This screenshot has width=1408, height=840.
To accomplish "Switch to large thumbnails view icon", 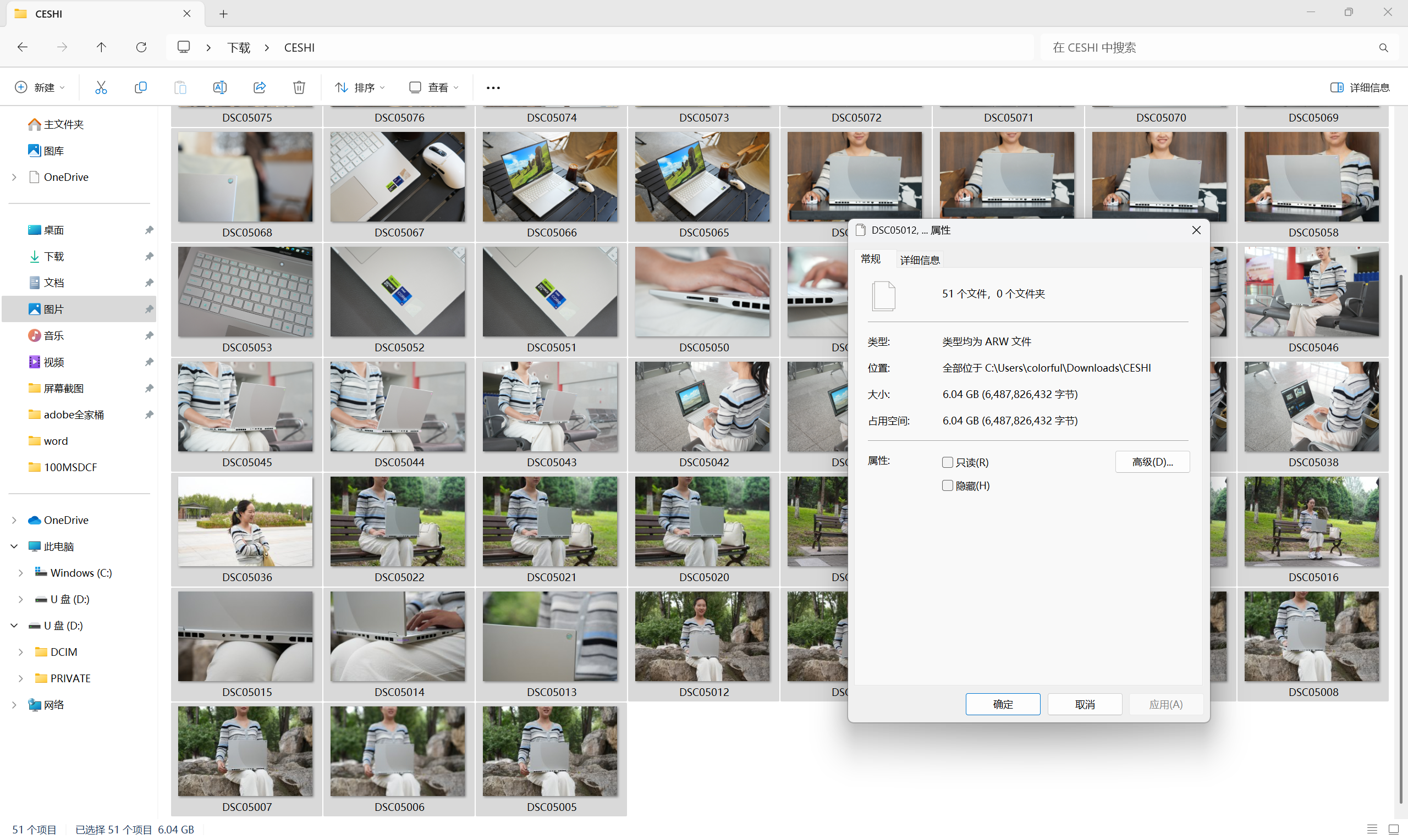I will (x=1393, y=829).
